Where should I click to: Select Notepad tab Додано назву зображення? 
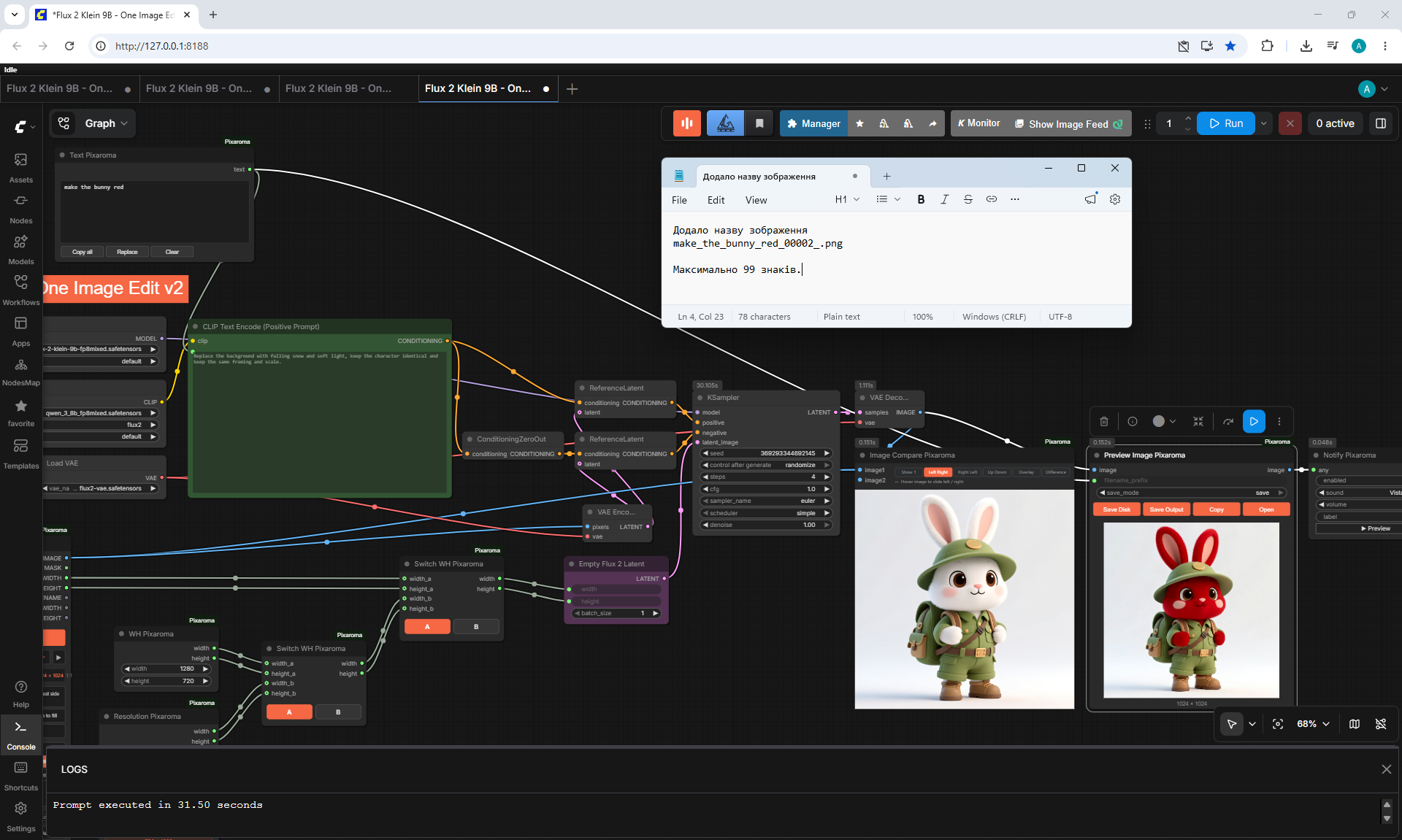781,177
